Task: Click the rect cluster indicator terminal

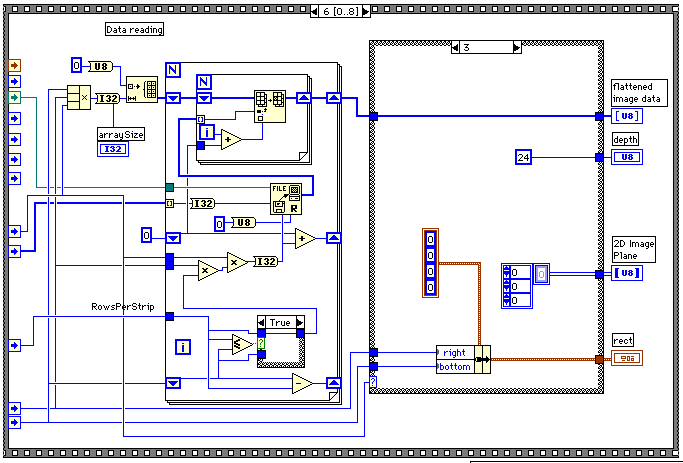Action: click(627, 359)
